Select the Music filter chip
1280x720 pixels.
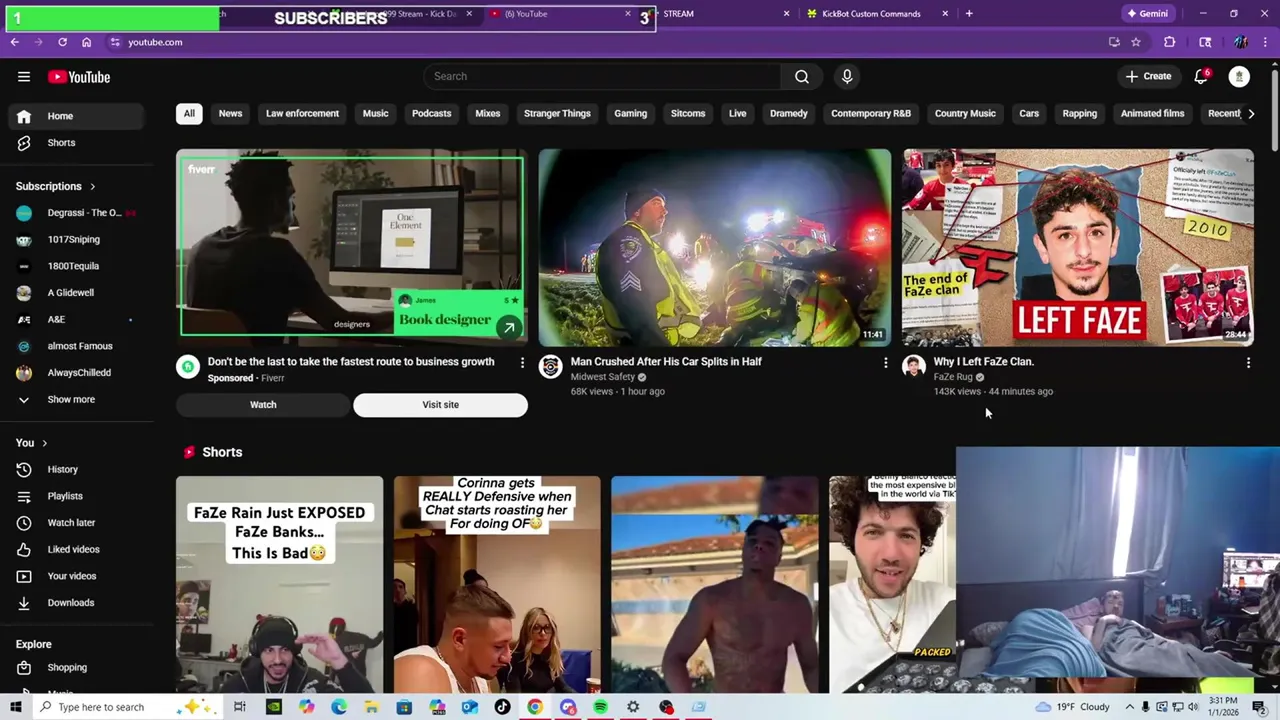[x=375, y=113]
